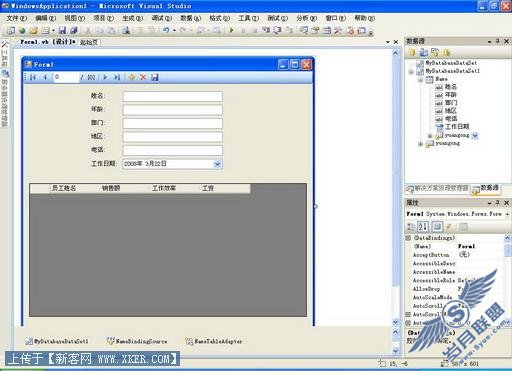The width and height of the screenshot is (512, 371).
Task: Click Configure DataSet wizard icon
Action: [435, 52]
